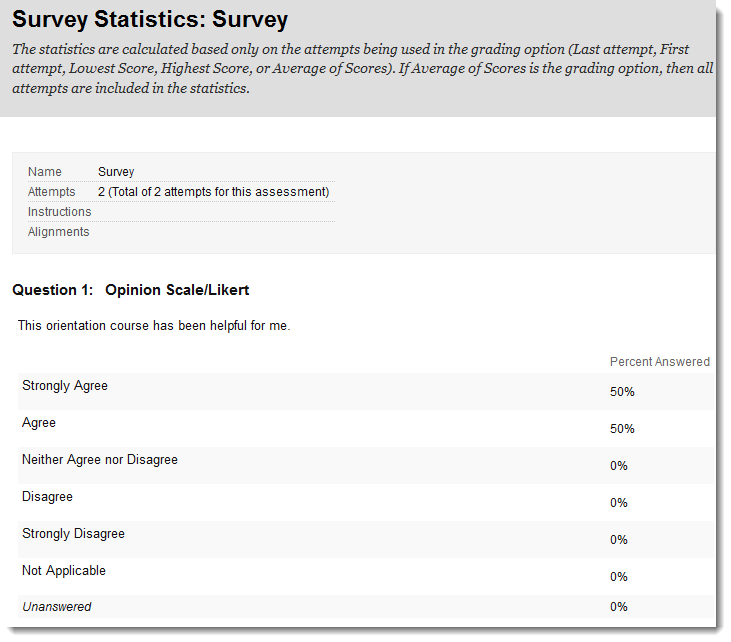The height and width of the screenshot is (642, 731).
Task: Select the Neither Agree nor Disagree row
Action: tap(100, 460)
